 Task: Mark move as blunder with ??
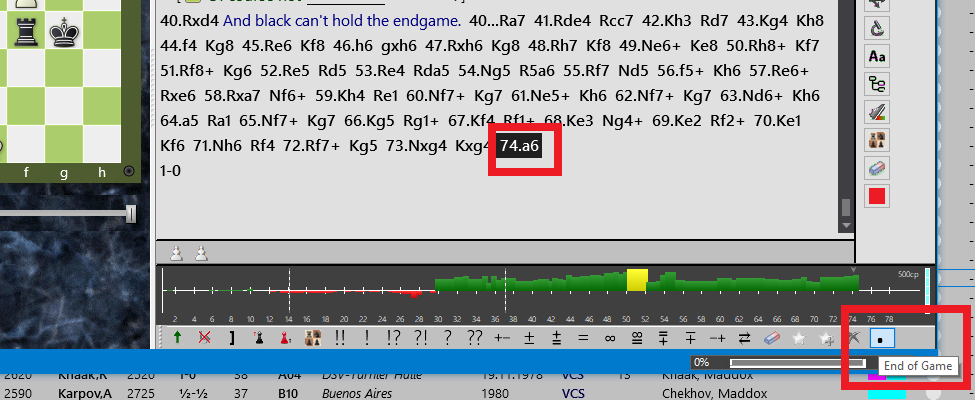pos(474,338)
